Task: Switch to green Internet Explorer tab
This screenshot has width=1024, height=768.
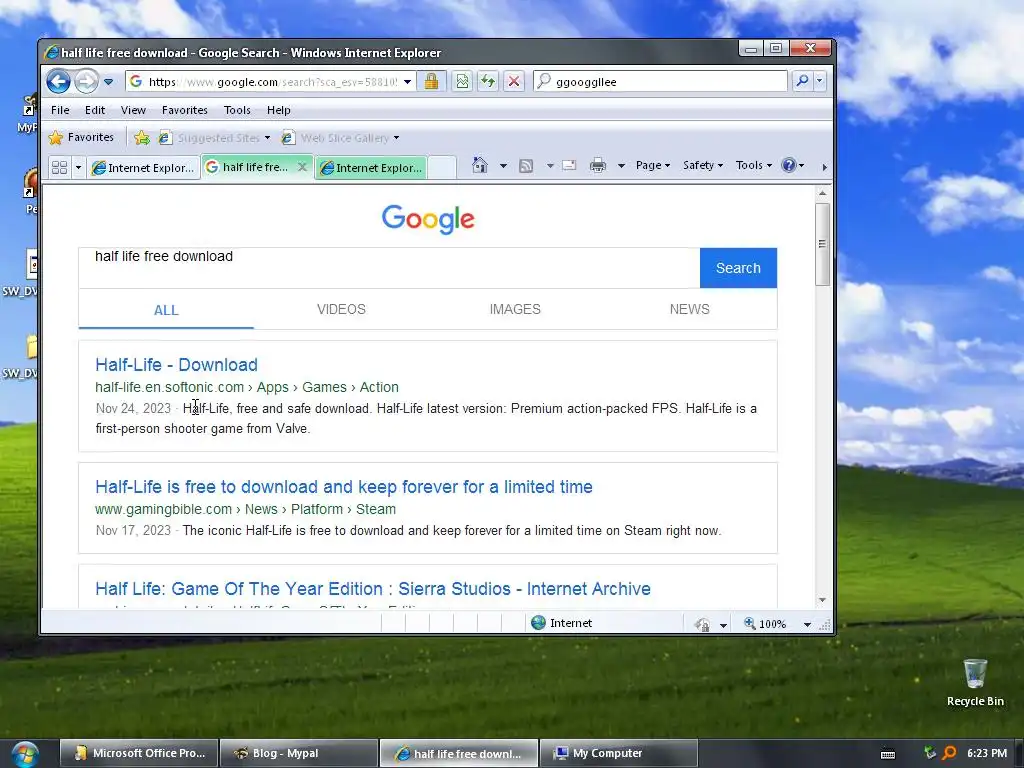Action: coord(371,167)
